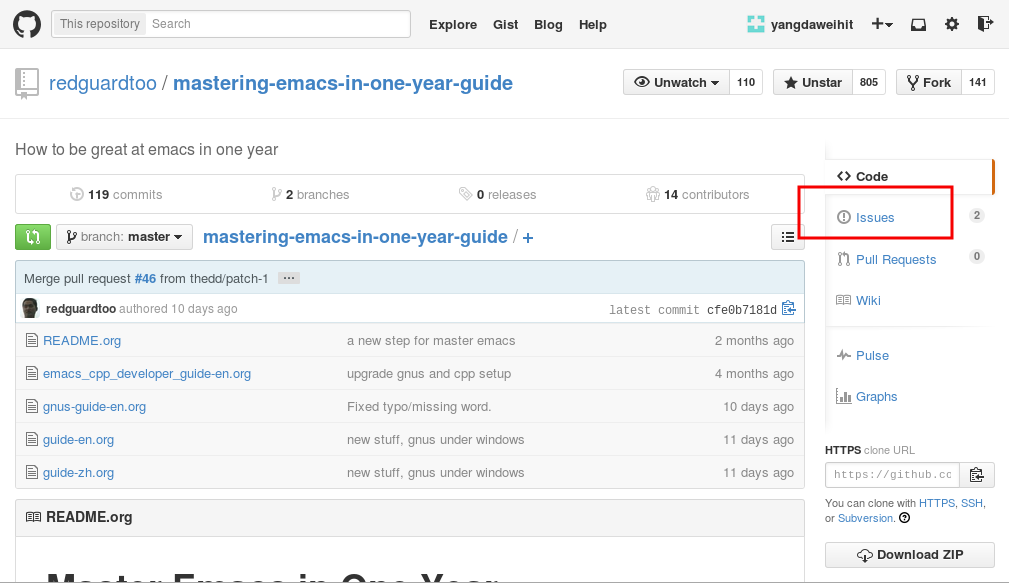Click the Gist nav link
Screen dimensions: 1009x583
(x=506, y=24)
